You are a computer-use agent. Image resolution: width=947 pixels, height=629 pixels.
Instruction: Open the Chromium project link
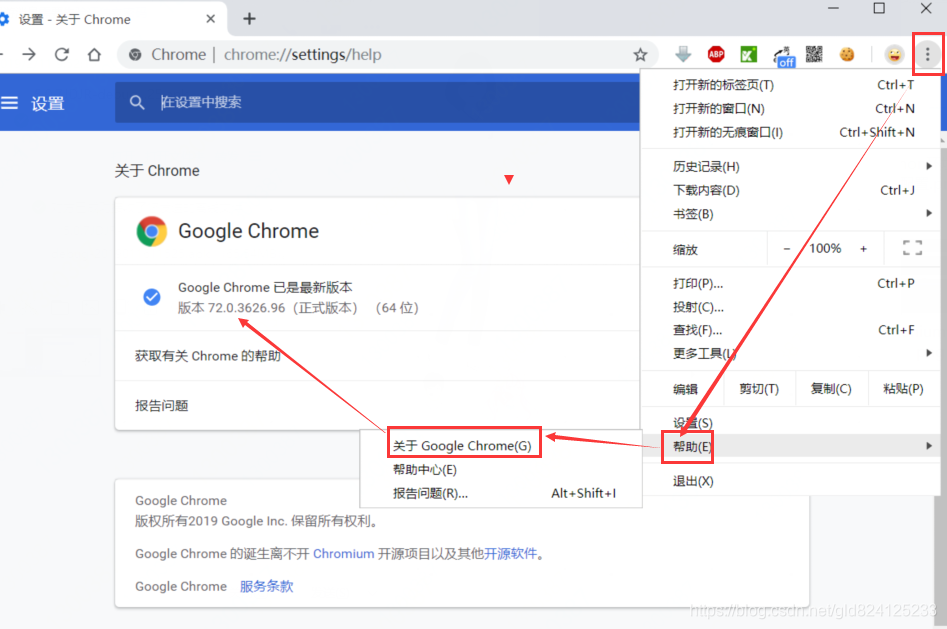(x=343, y=553)
